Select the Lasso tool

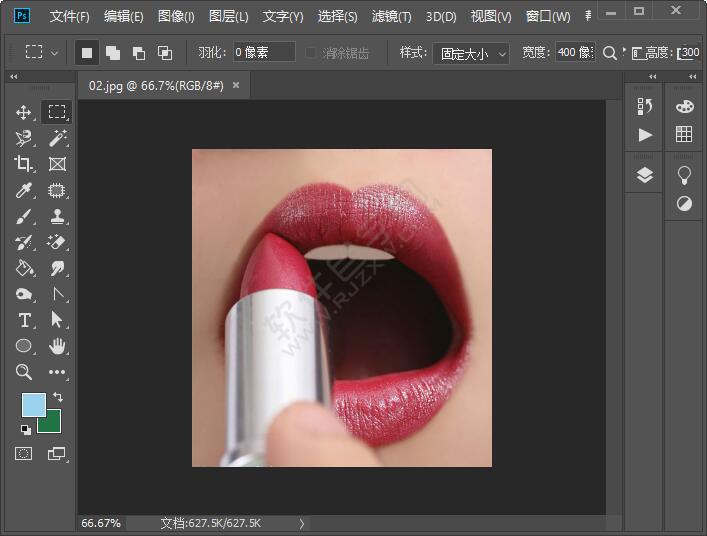pos(23,138)
